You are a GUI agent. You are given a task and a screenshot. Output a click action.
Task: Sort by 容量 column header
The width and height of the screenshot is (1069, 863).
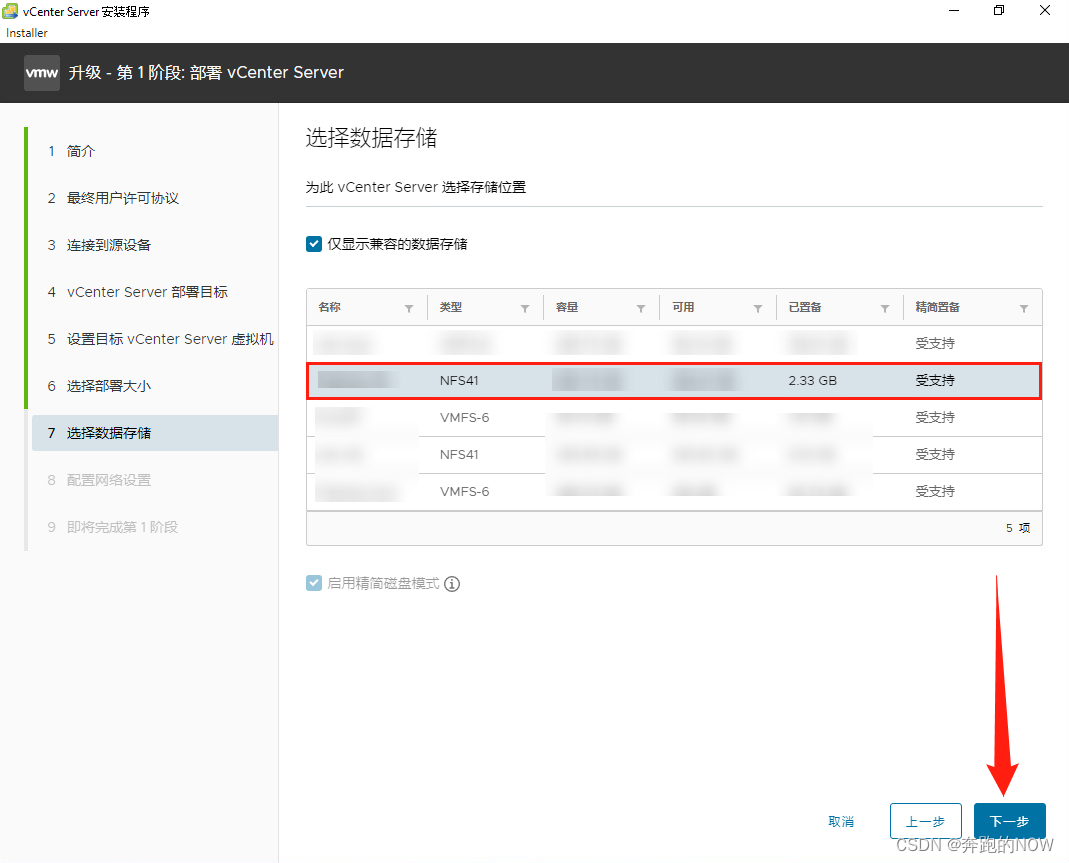tap(567, 307)
